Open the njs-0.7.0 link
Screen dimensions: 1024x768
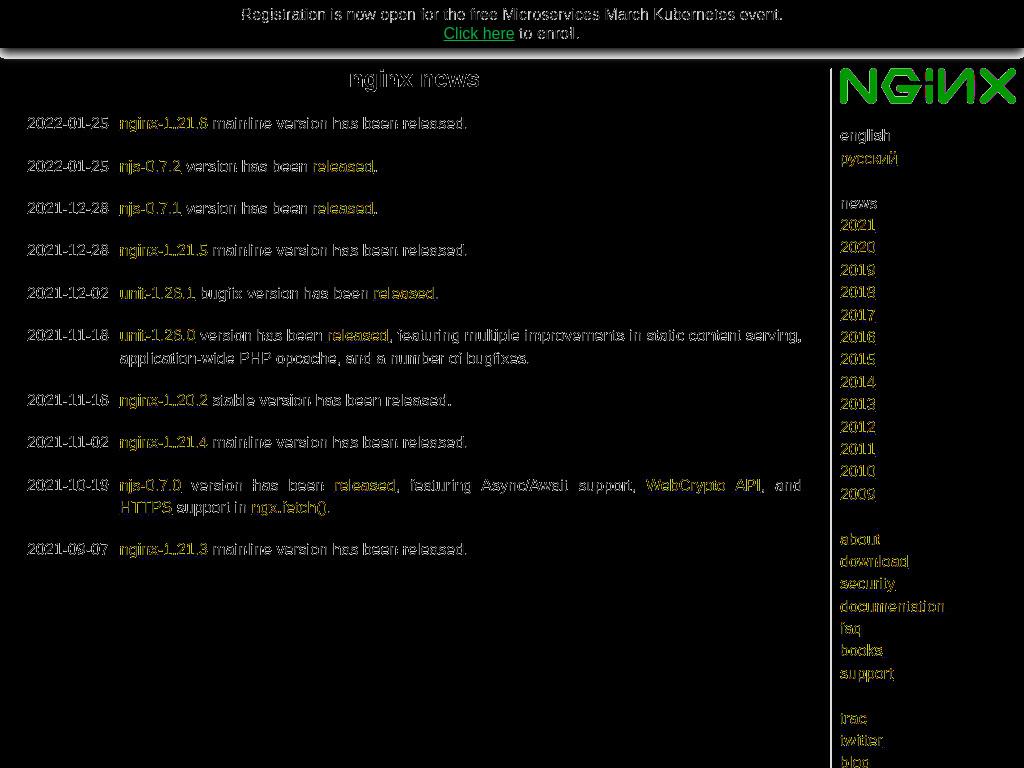(x=150, y=485)
